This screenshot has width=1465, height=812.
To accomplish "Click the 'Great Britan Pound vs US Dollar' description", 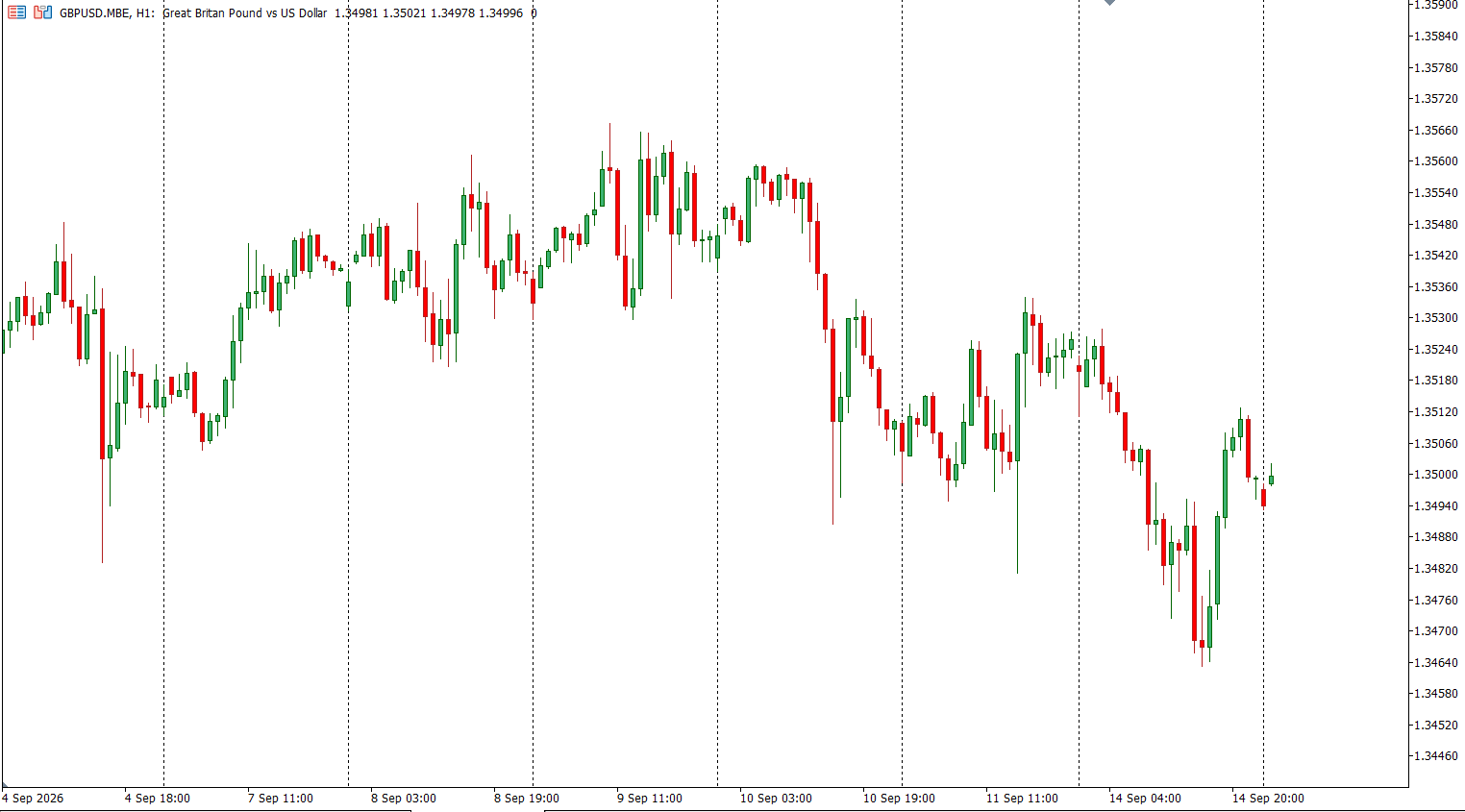I will click(245, 13).
